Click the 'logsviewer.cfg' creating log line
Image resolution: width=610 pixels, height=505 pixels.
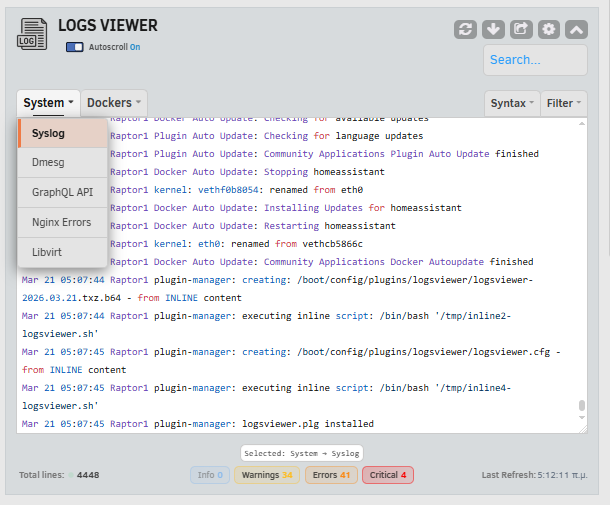point(291,361)
